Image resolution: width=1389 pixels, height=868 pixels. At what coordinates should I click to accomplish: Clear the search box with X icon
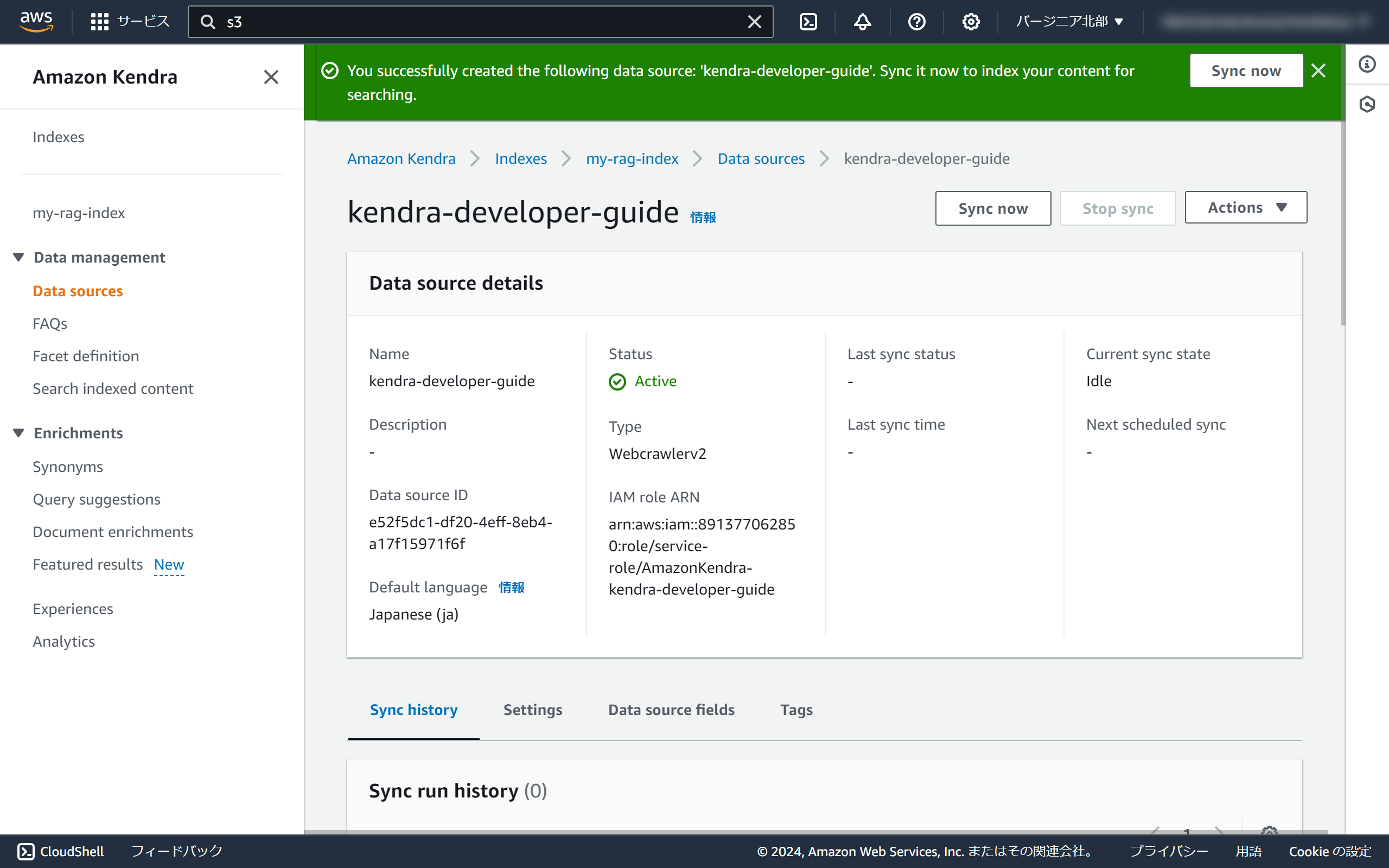[x=754, y=22]
